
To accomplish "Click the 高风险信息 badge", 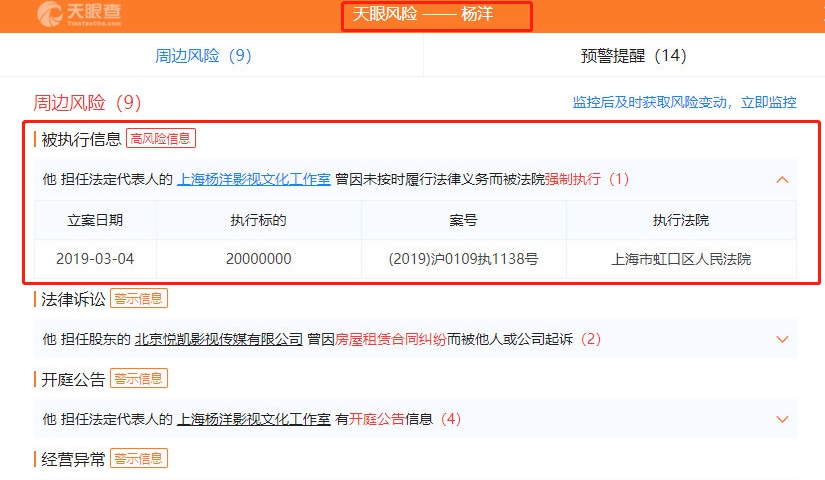I will (161, 139).
